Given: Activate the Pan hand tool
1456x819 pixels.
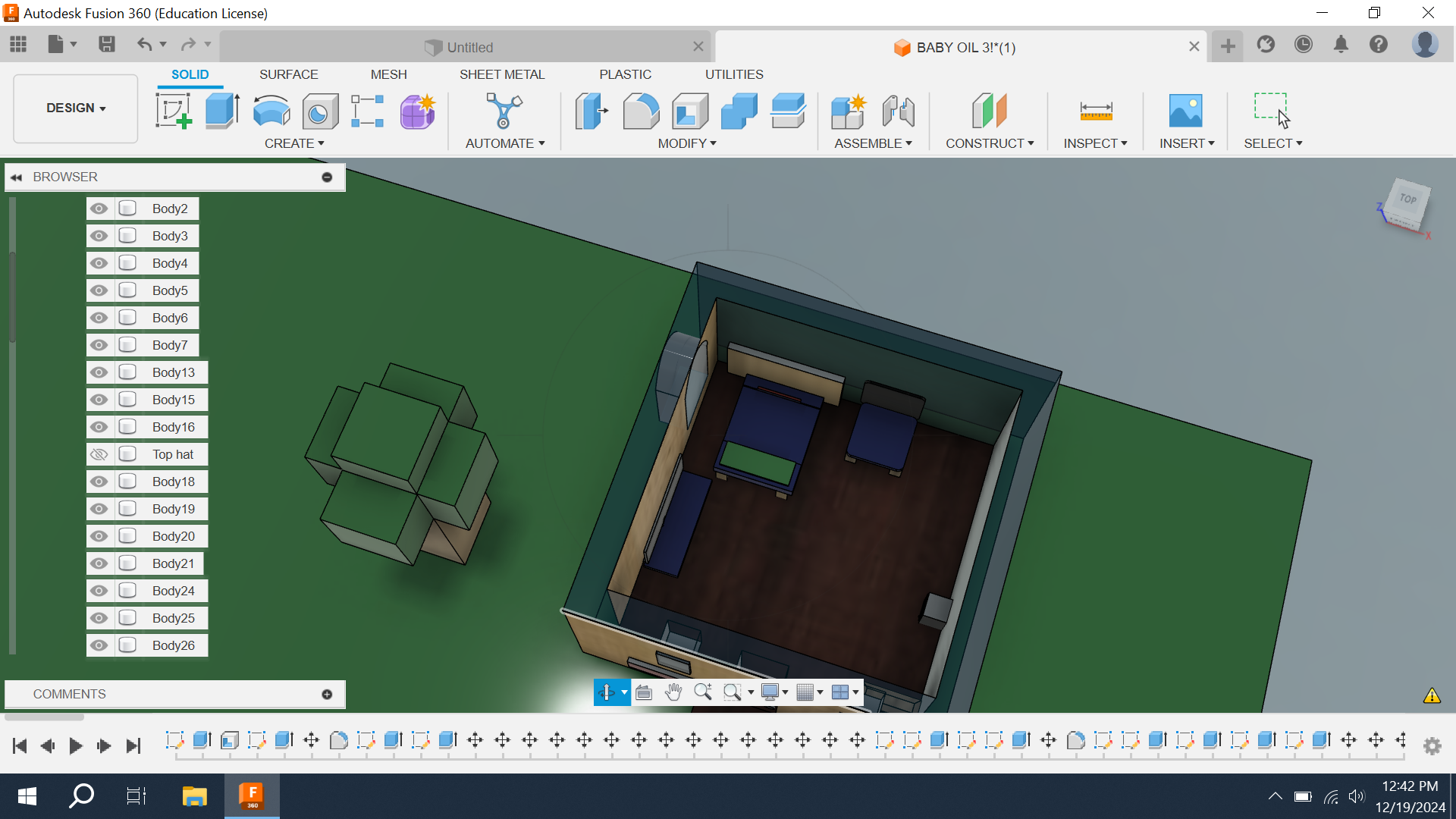Looking at the screenshot, I should click(673, 692).
